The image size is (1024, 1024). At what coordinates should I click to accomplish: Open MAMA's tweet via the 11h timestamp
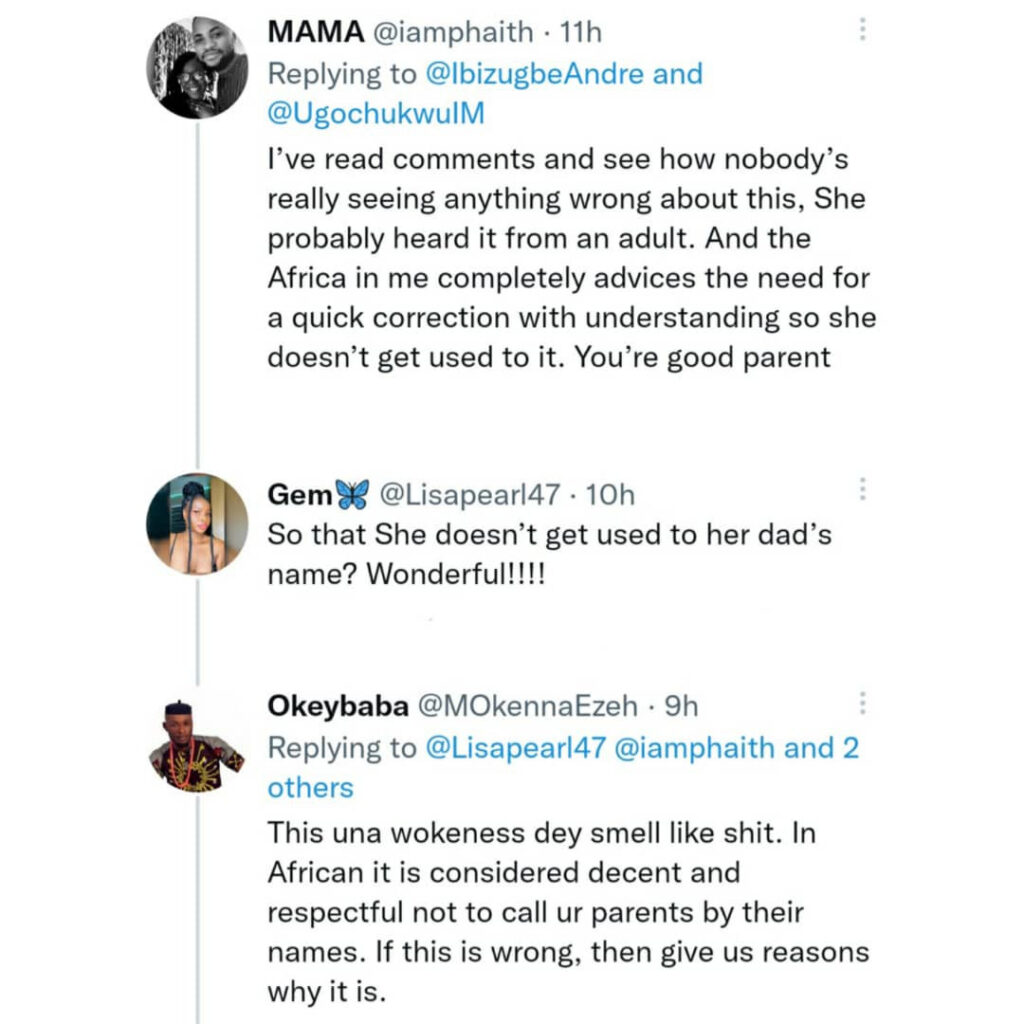[581, 33]
